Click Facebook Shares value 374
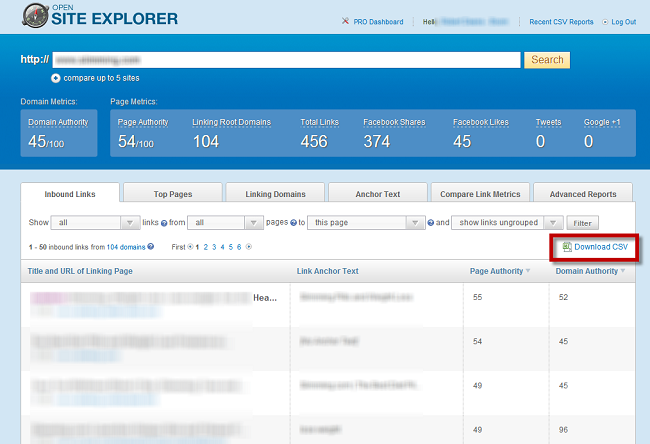Image resolution: width=650 pixels, height=444 pixels. point(377,142)
